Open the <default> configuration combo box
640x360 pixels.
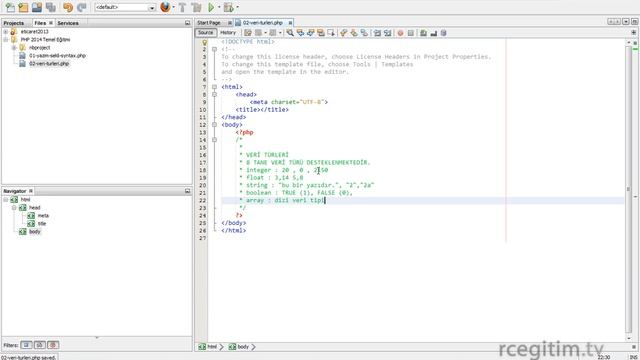coord(125,7)
